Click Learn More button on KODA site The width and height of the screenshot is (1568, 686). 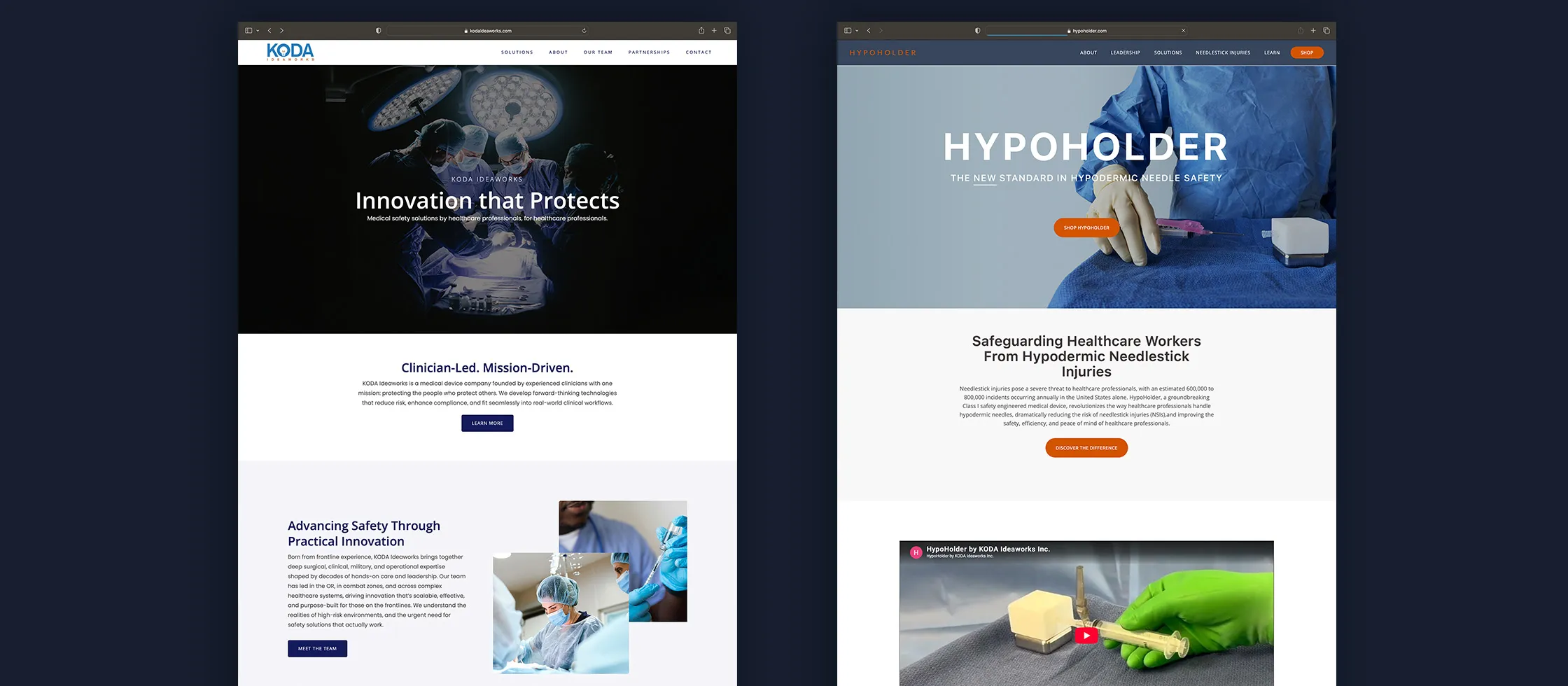pos(487,423)
